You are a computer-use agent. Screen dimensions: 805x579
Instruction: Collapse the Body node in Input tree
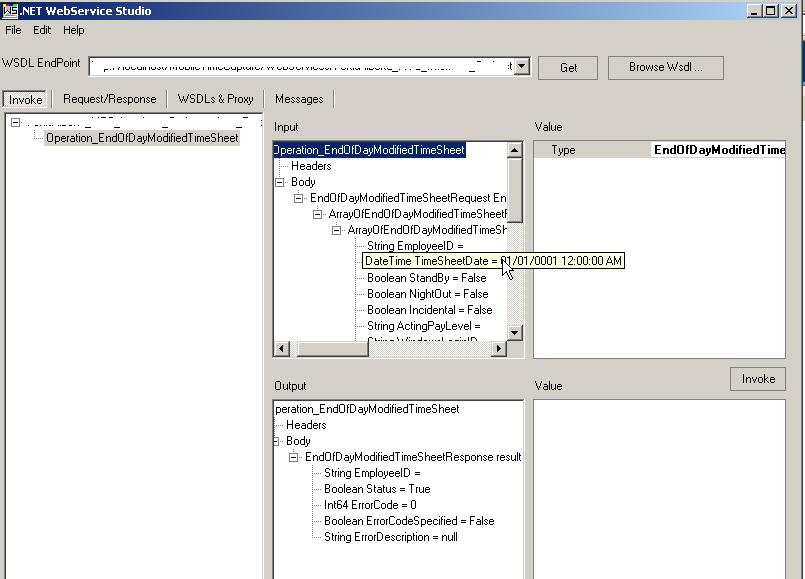[x=280, y=182]
